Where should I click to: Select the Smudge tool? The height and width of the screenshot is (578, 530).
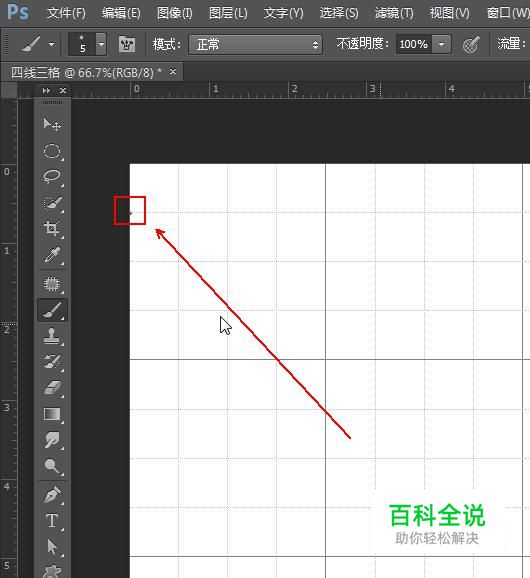pos(52,440)
